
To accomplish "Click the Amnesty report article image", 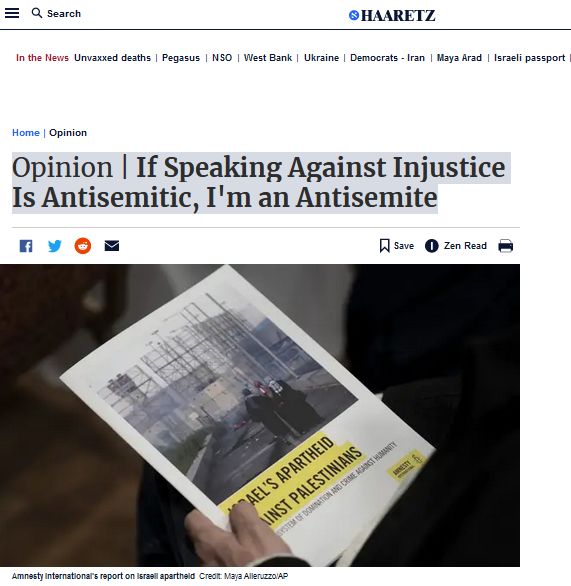I will (260, 415).
